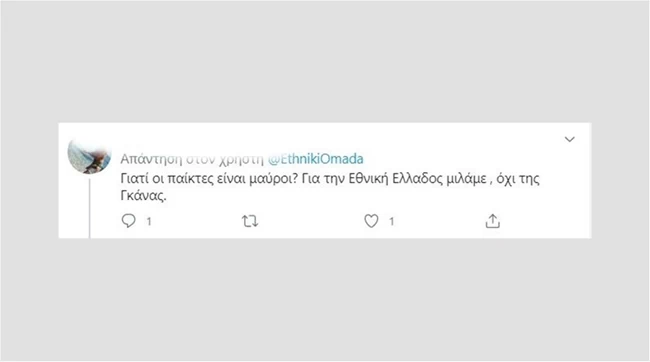This screenshot has height=362, width=650.
Task: Click the word 'μαύροι?' in the tweet
Action: (274, 179)
